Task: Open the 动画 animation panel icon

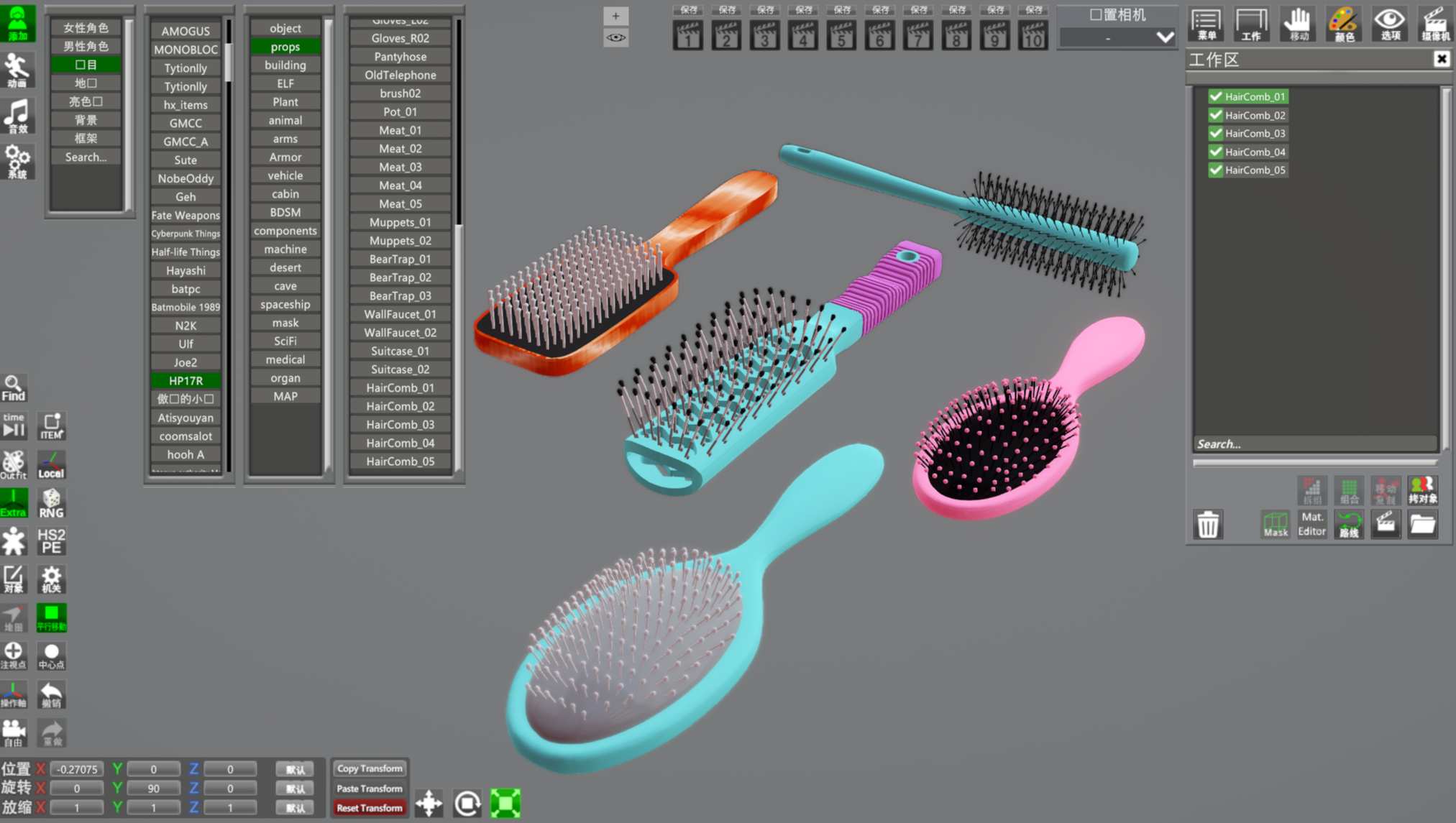Action: (17, 70)
